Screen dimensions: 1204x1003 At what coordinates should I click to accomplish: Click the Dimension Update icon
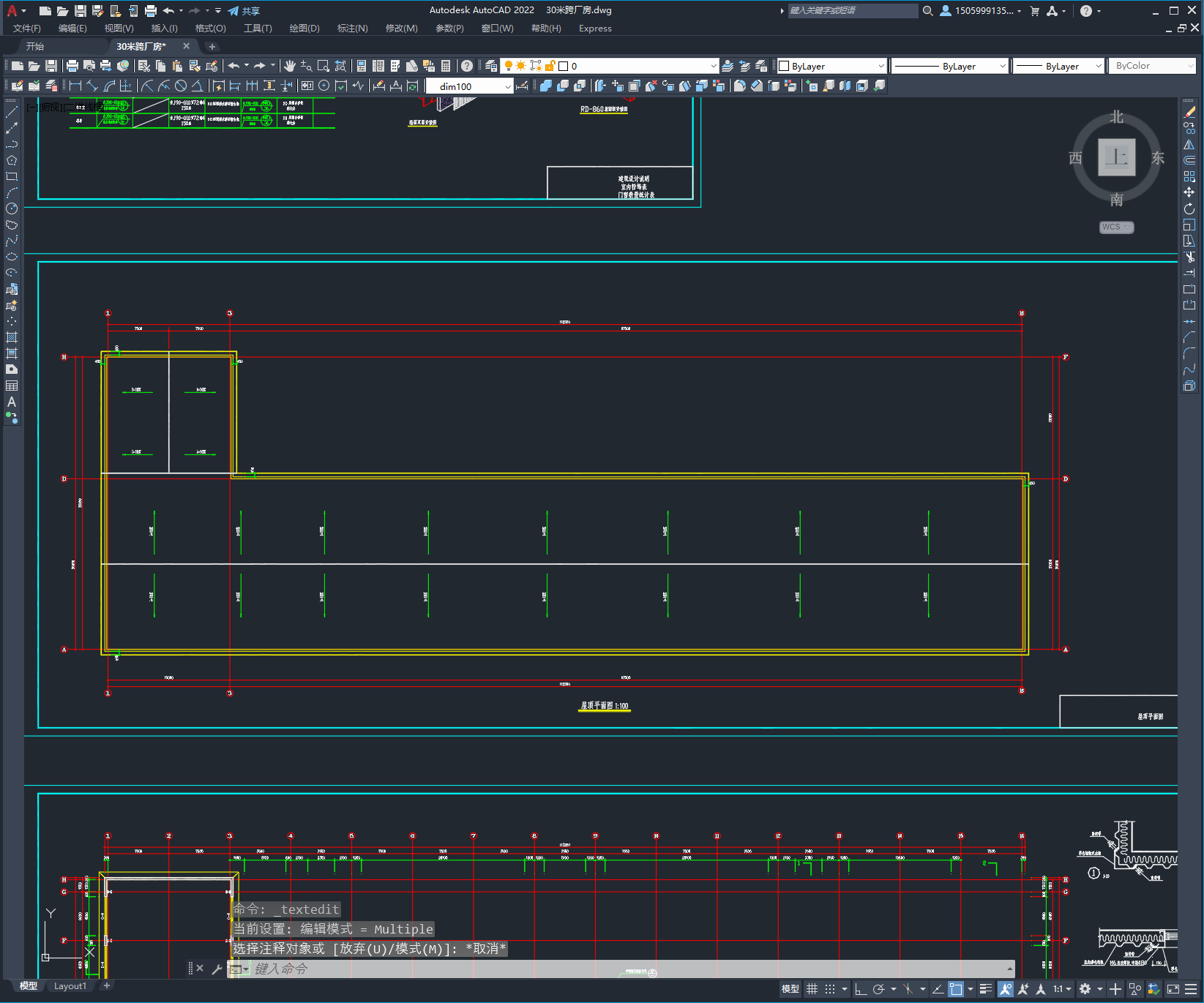tap(413, 86)
